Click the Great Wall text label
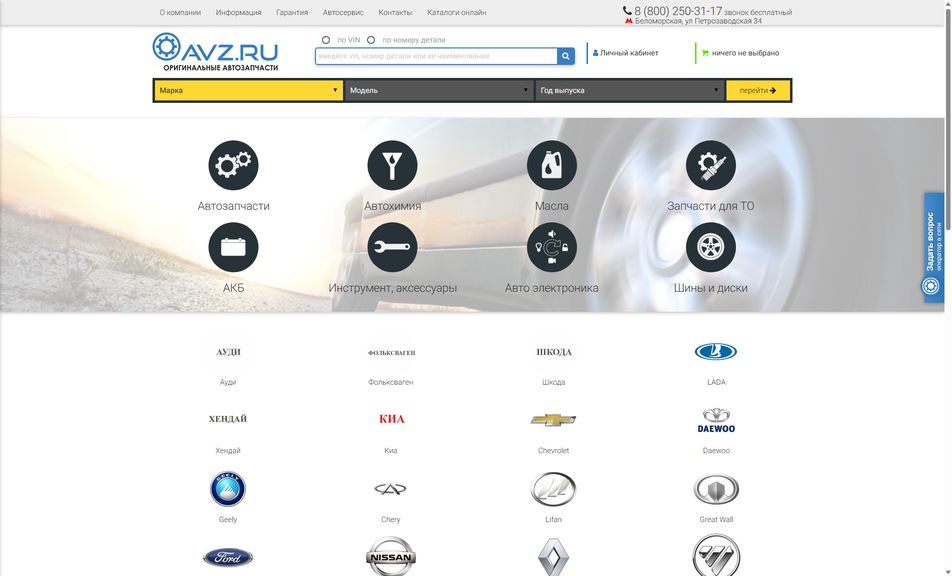952x576 pixels. tap(716, 520)
